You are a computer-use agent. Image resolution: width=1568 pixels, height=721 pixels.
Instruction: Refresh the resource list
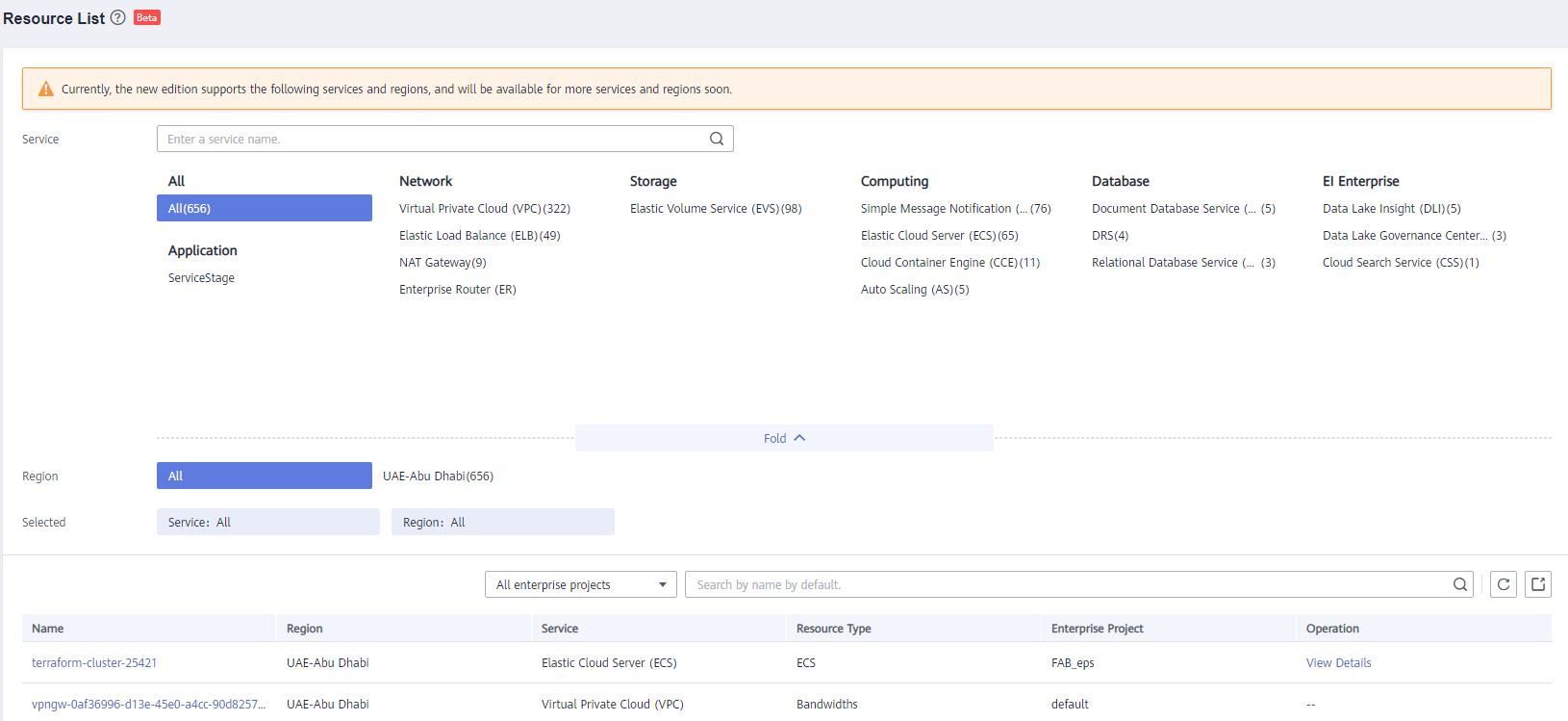1504,584
